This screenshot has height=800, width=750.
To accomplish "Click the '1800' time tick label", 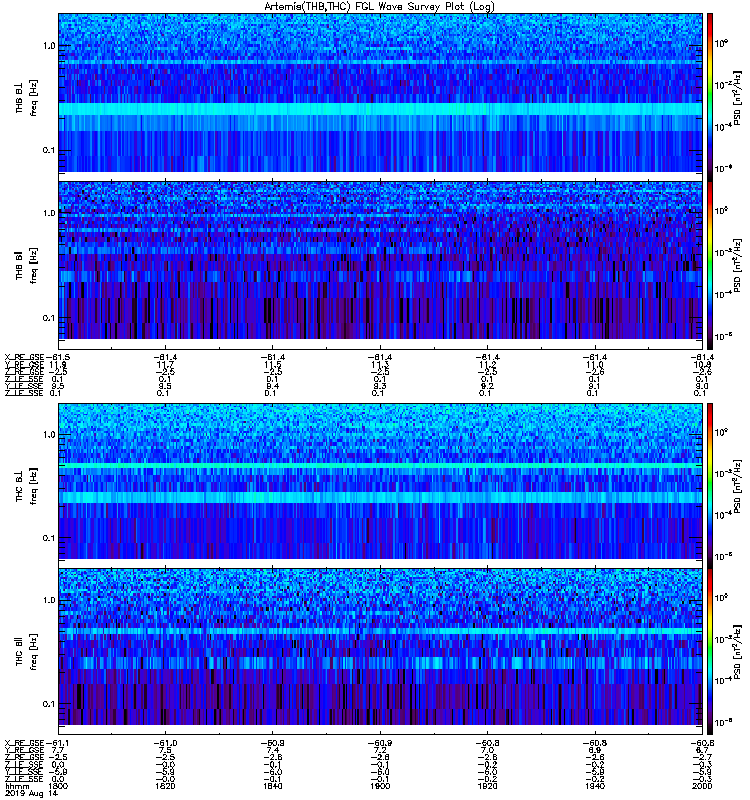I will click(x=58, y=786).
